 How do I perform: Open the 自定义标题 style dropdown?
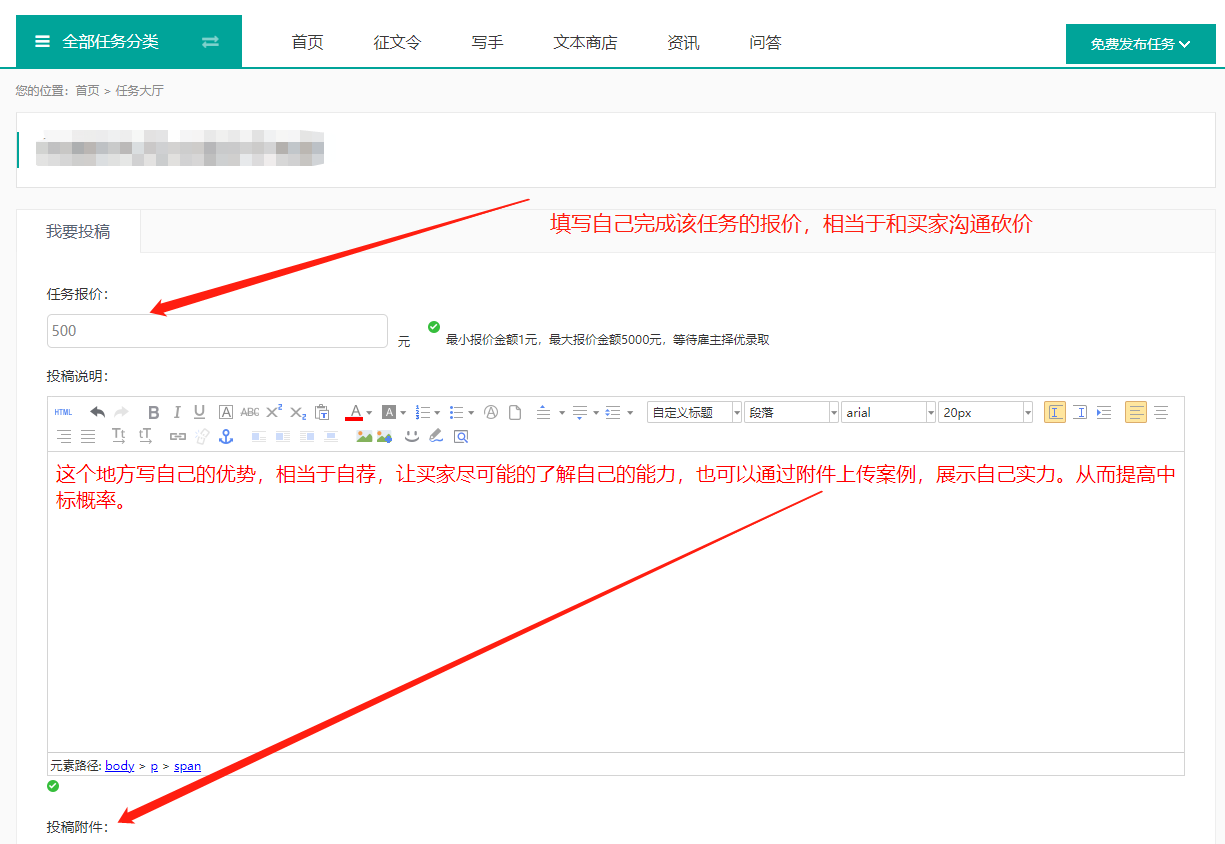pyautogui.click(x=694, y=412)
